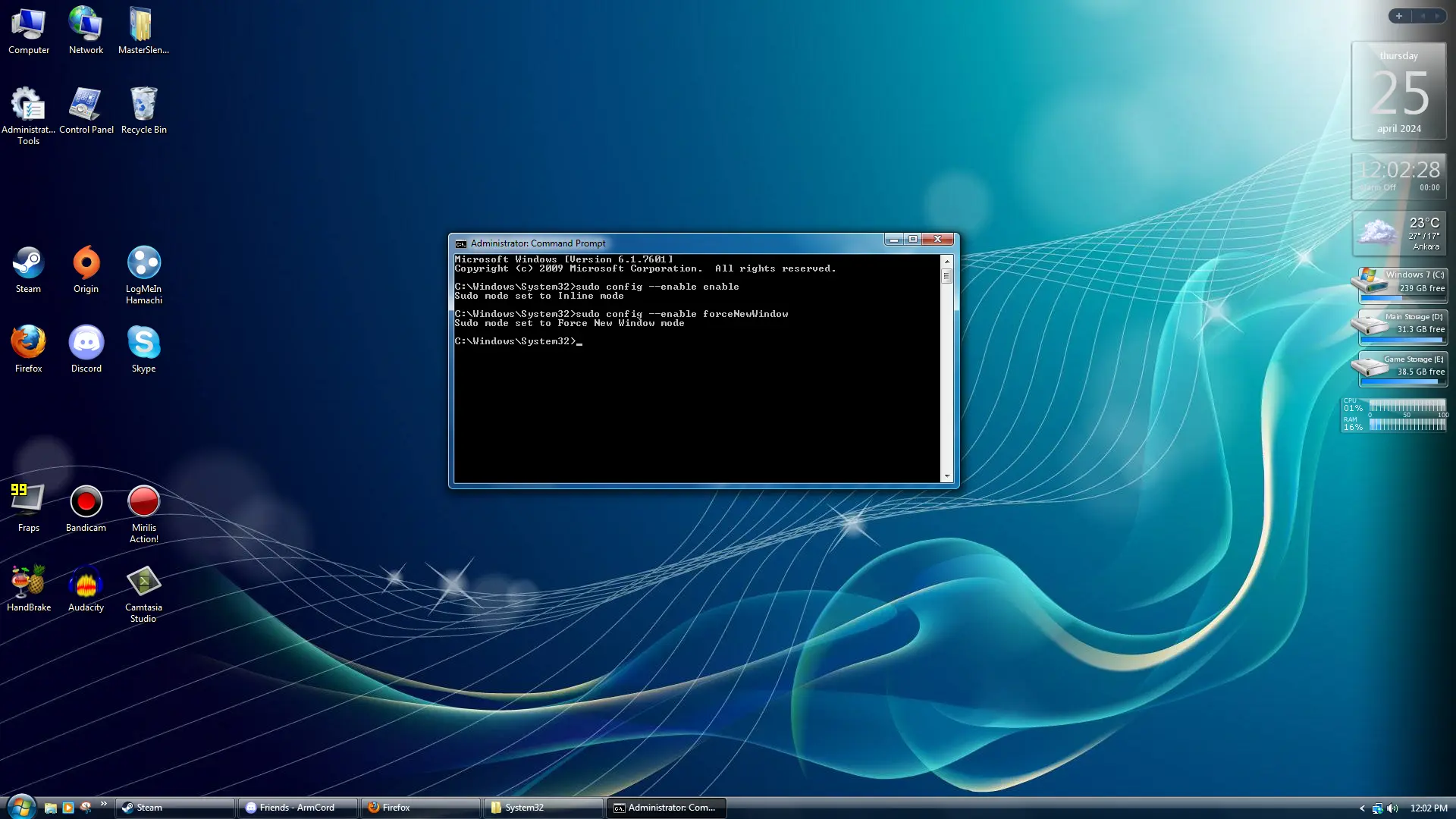Open Administrative Tools shortcut
This screenshot has width=1456, height=819.
pyautogui.click(x=29, y=115)
